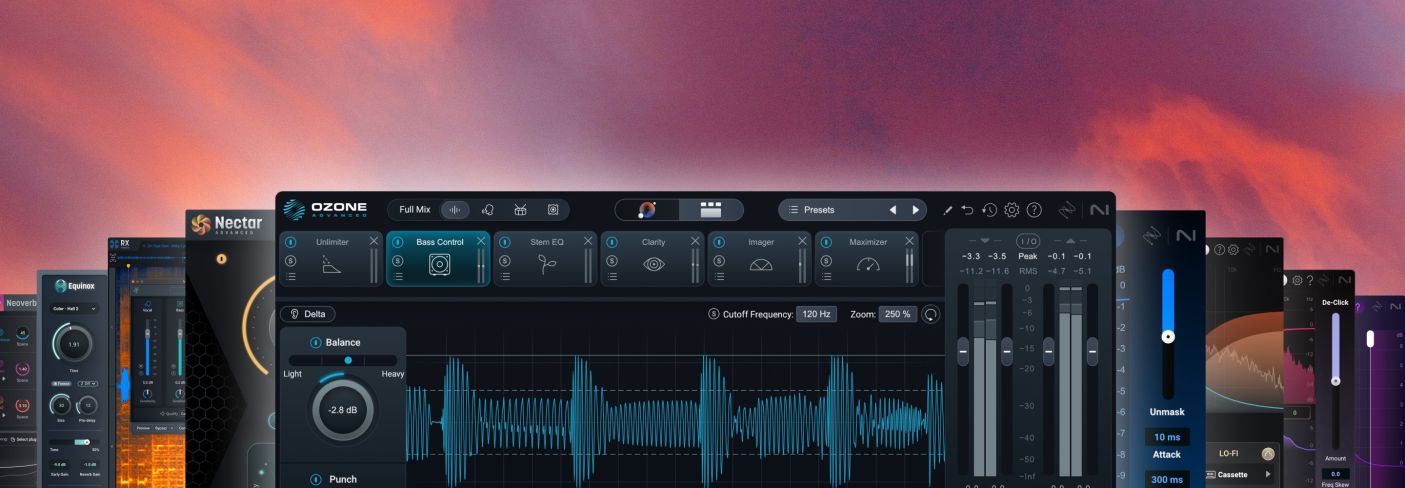Toggle the Balance power button

point(316,342)
